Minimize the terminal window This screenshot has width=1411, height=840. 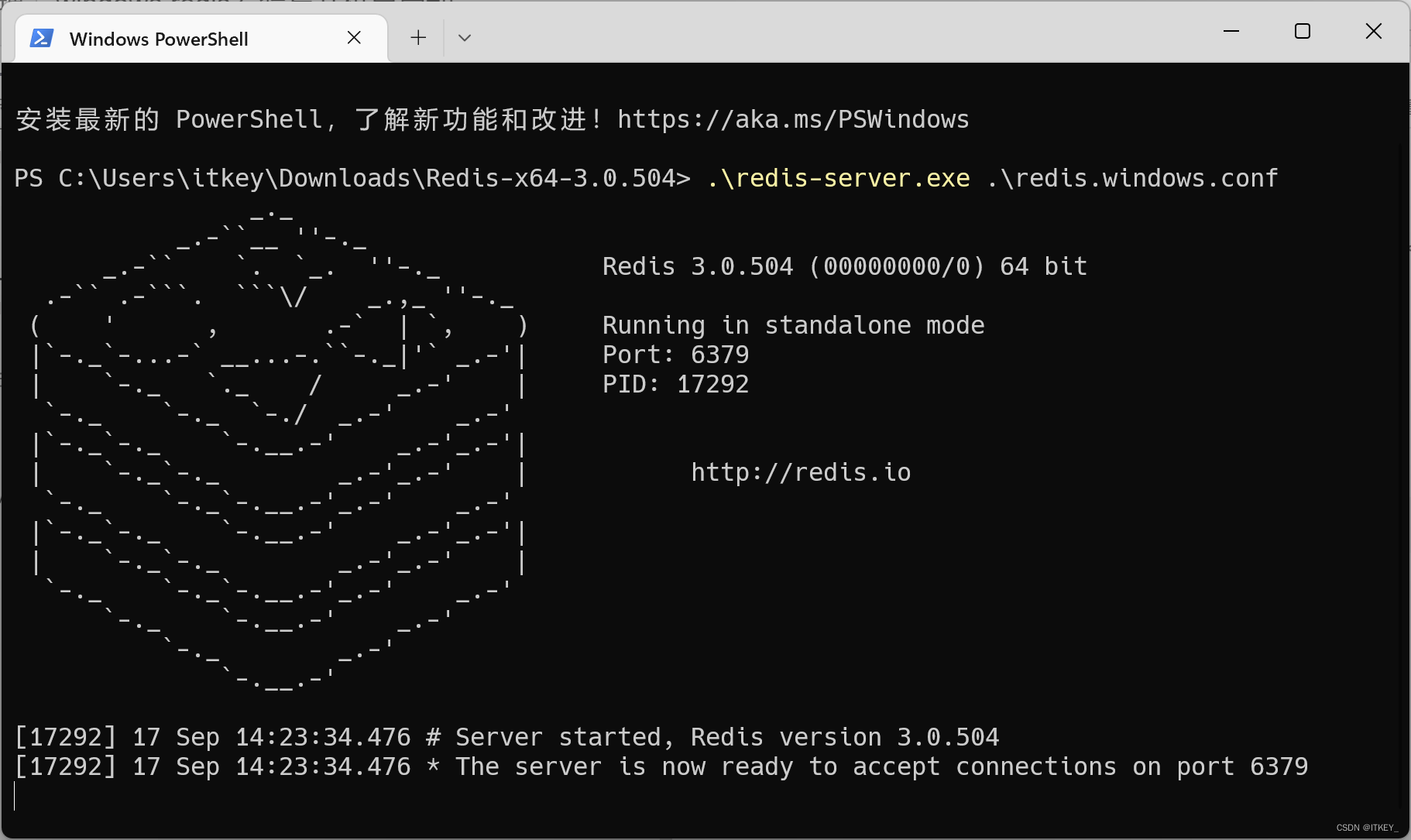[1231, 31]
